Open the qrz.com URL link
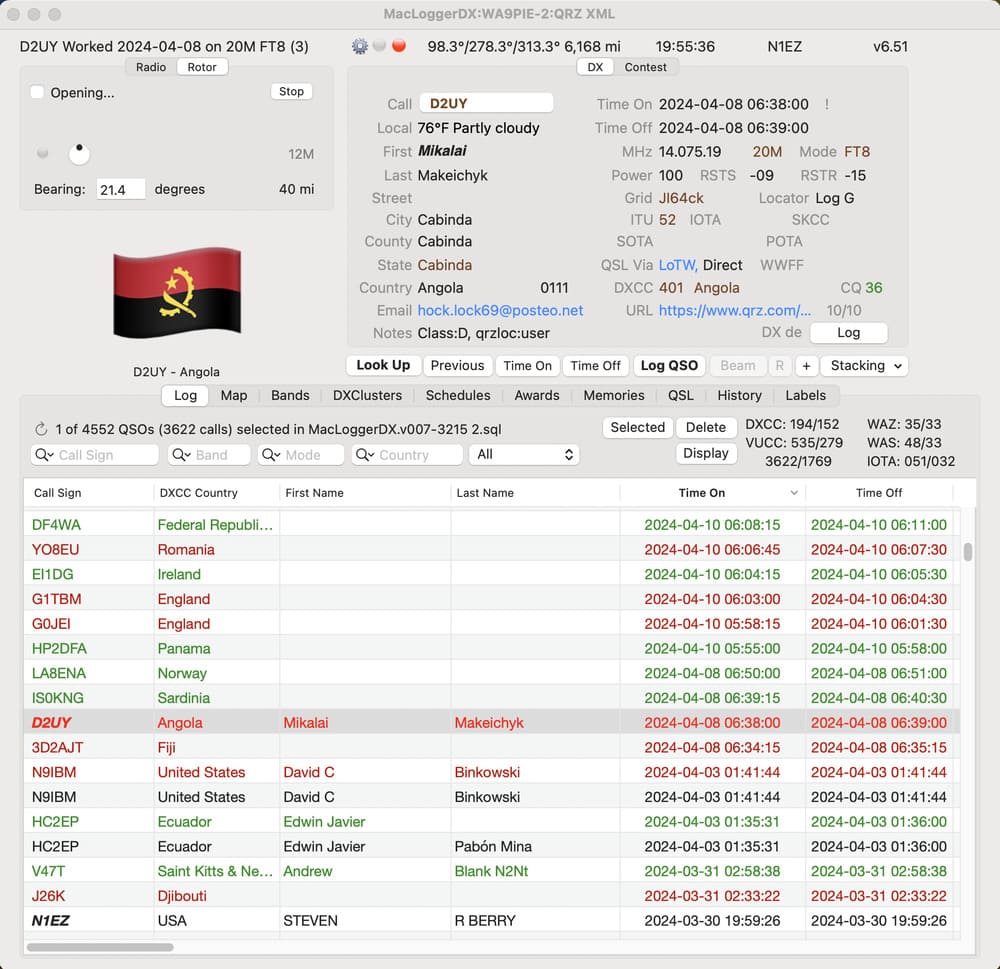 coord(735,311)
